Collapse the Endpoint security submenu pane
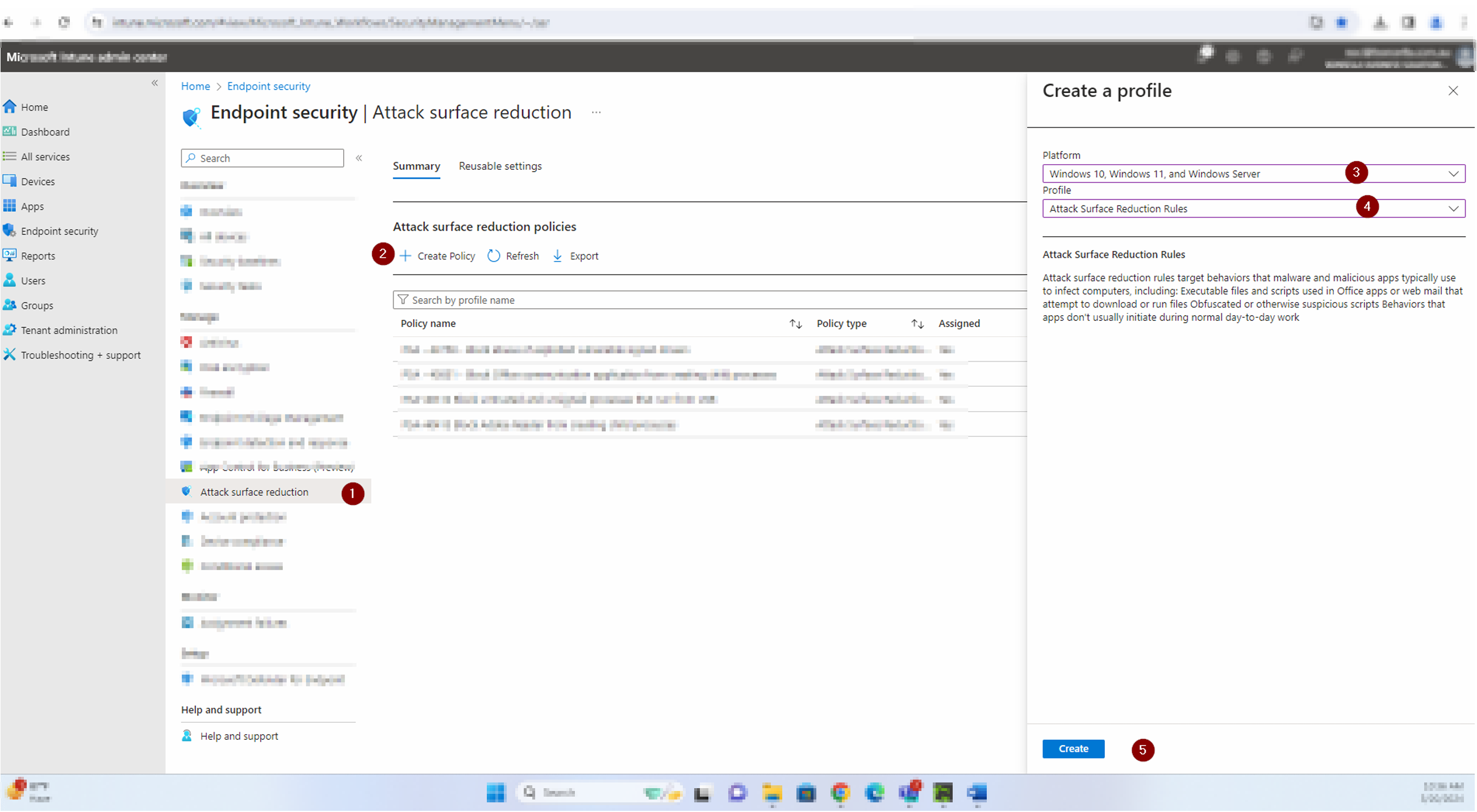The height and width of the screenshot is (812, 1477). [359, 158]
